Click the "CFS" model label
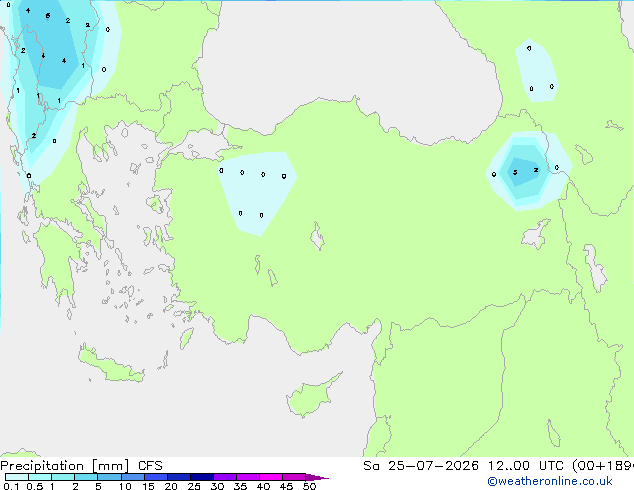Viewport: 634px width, 490px height. pos(150,466)
